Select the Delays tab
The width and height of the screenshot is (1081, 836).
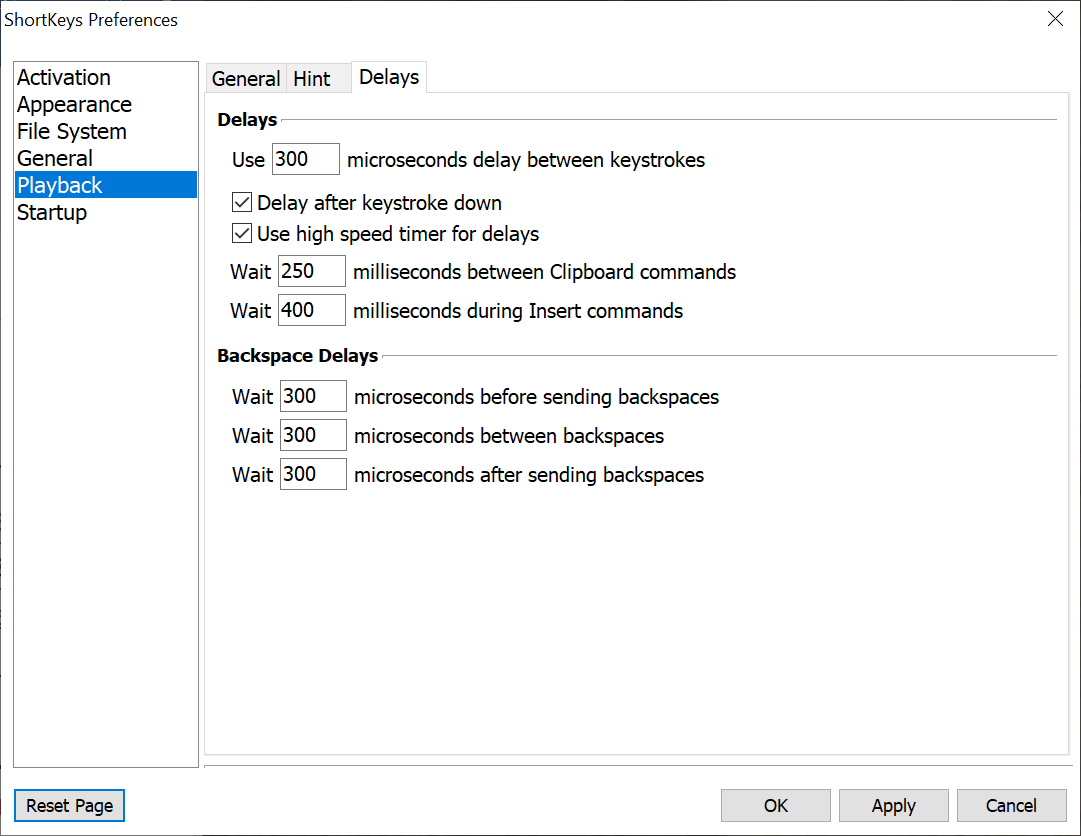click(x=389, y=77)
